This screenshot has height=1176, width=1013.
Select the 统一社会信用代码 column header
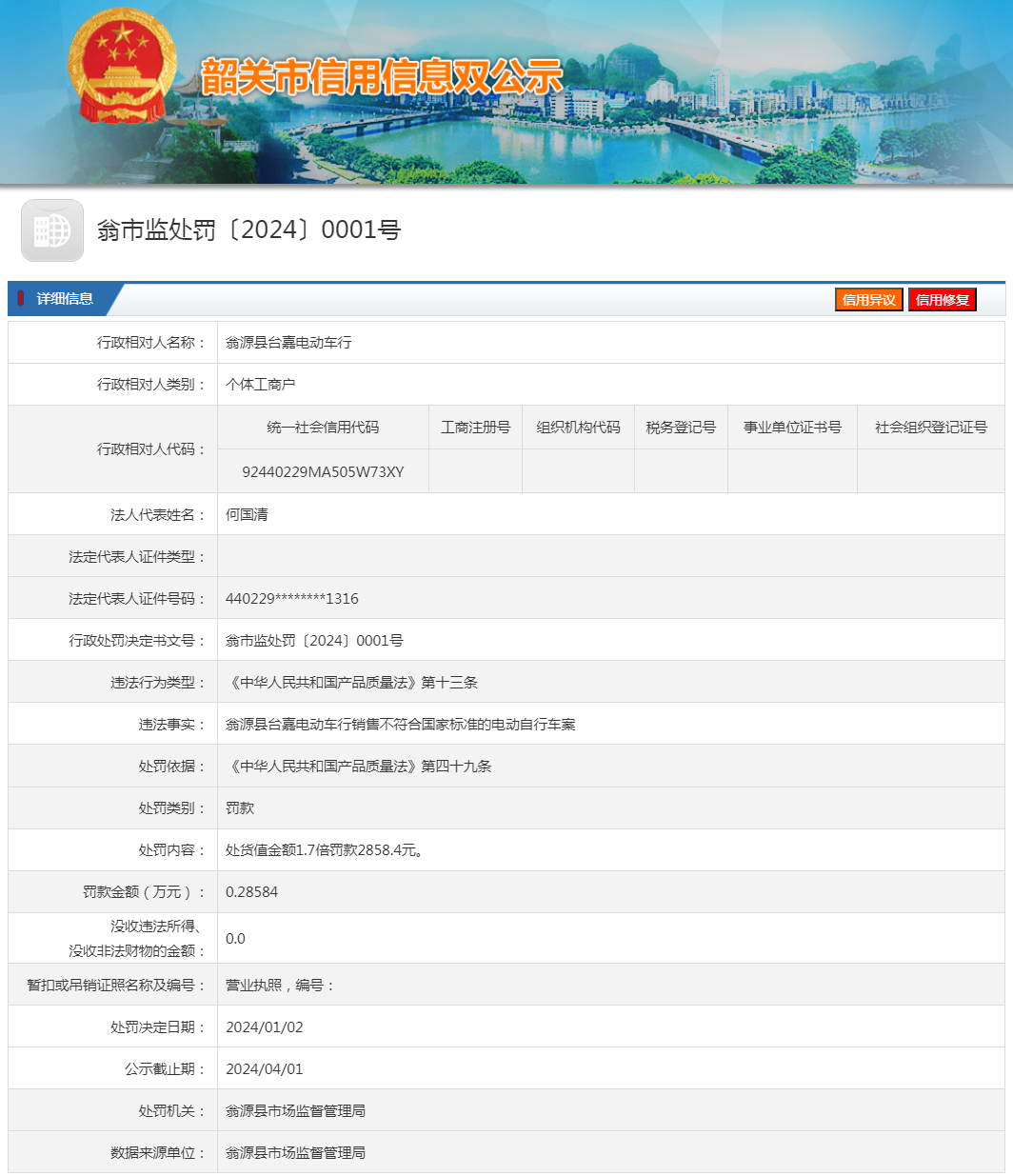coord(323,428)
